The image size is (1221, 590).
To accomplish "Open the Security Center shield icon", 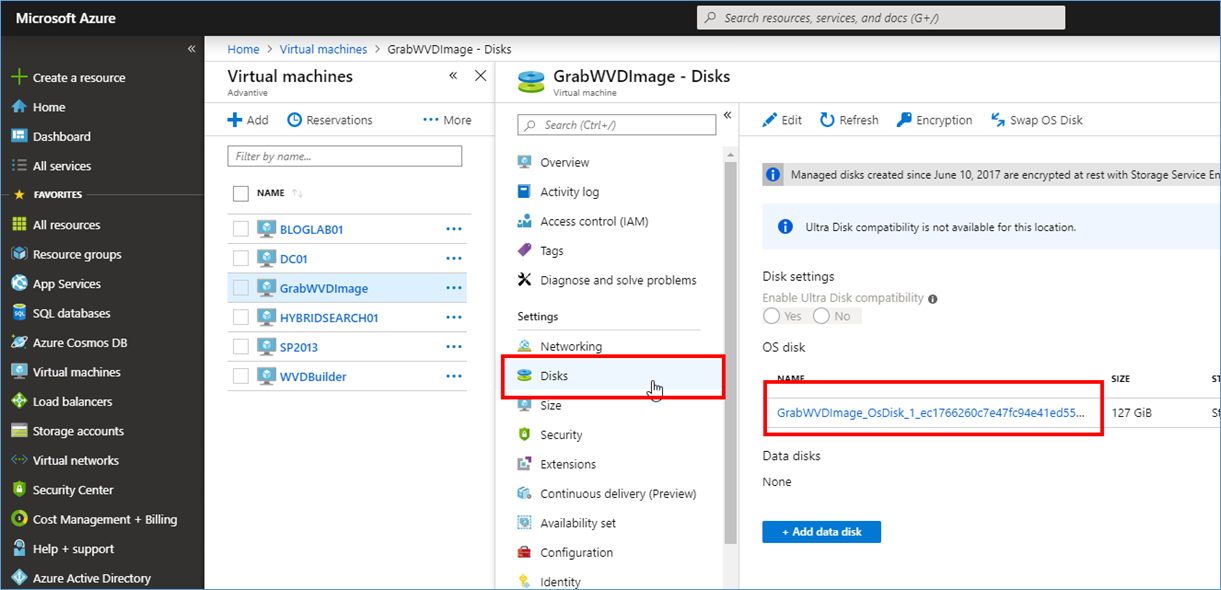I will (18, 490).
